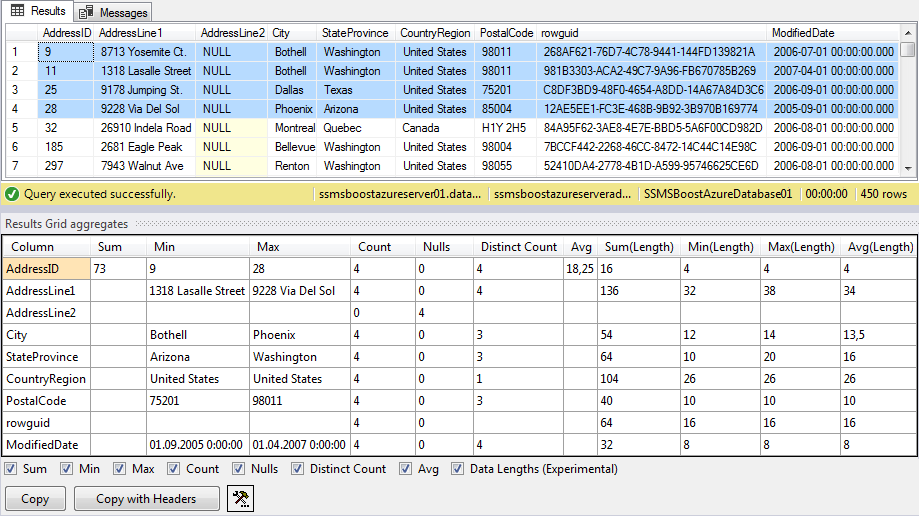The width and height of the screenshot is (919, 516).
Task: Click the 'Dallas' city cell
Action: [293, 90]
